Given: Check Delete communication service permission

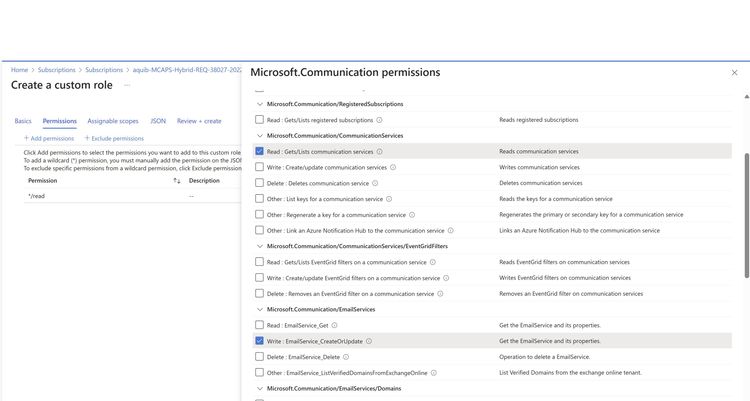Looking at the screenshot, I should pos(259,183).
